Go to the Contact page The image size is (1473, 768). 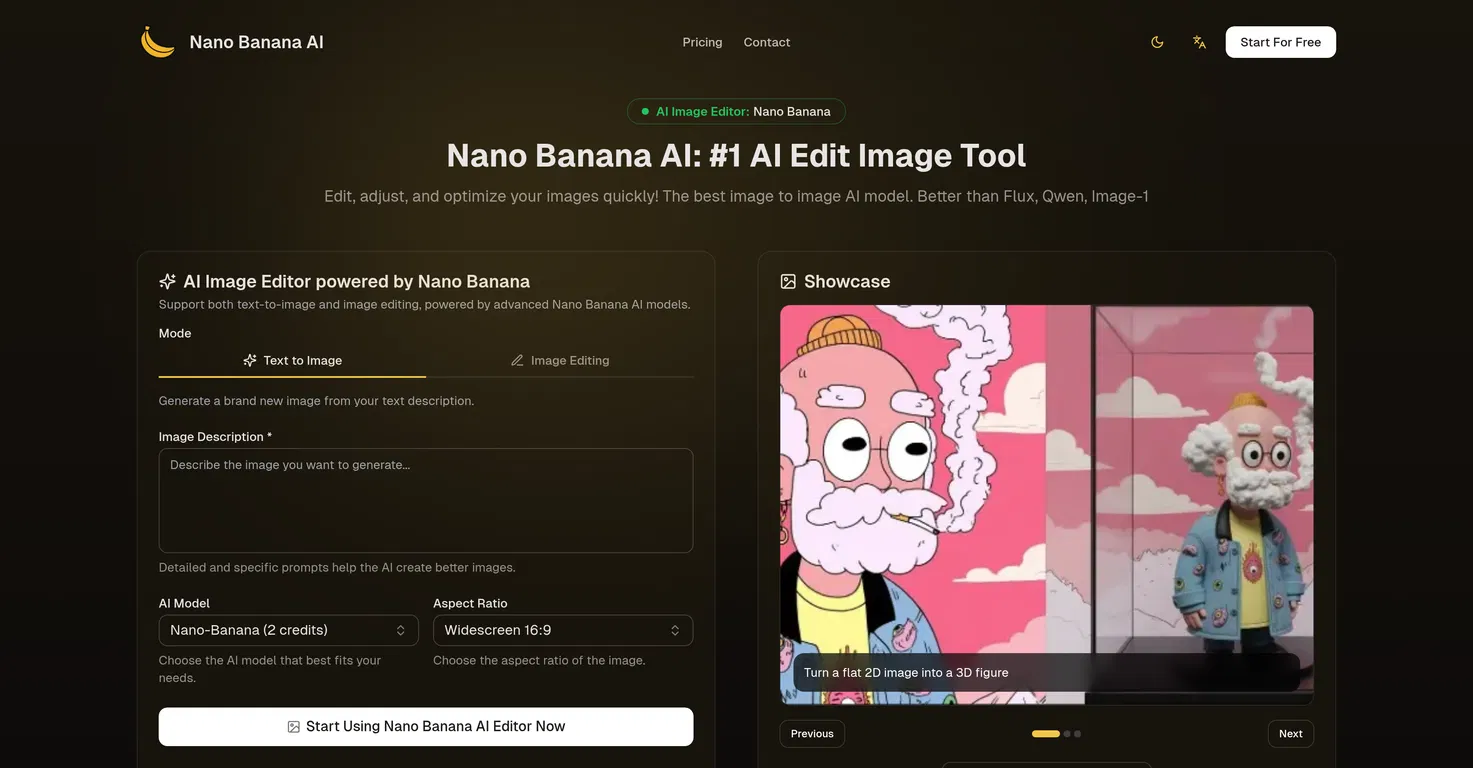pos(767,42)
